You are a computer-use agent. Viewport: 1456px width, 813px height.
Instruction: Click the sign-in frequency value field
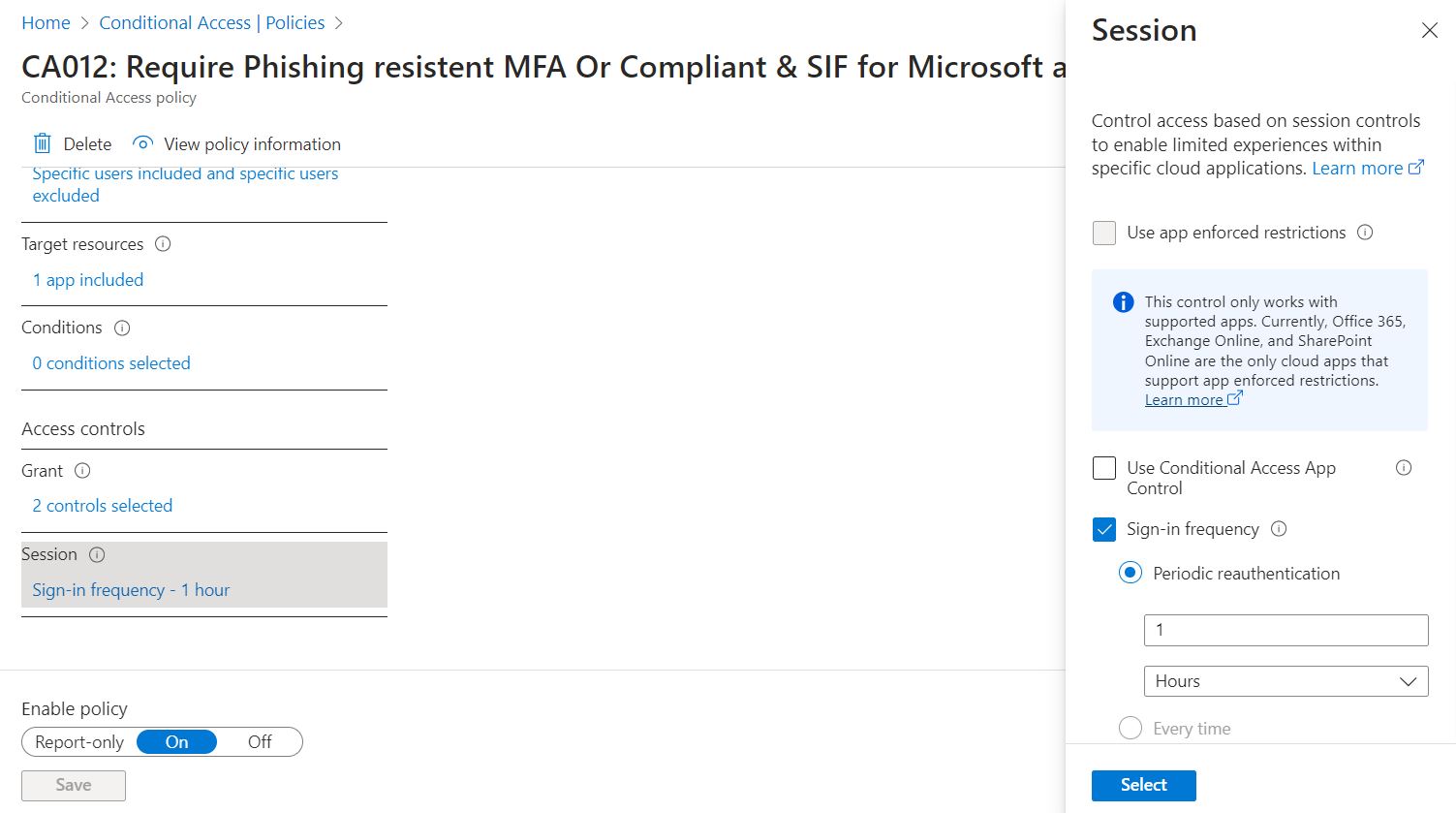coord(1286,630)
